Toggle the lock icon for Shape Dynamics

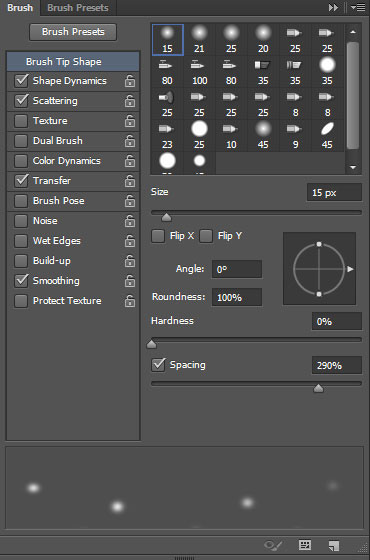point(130,81)
